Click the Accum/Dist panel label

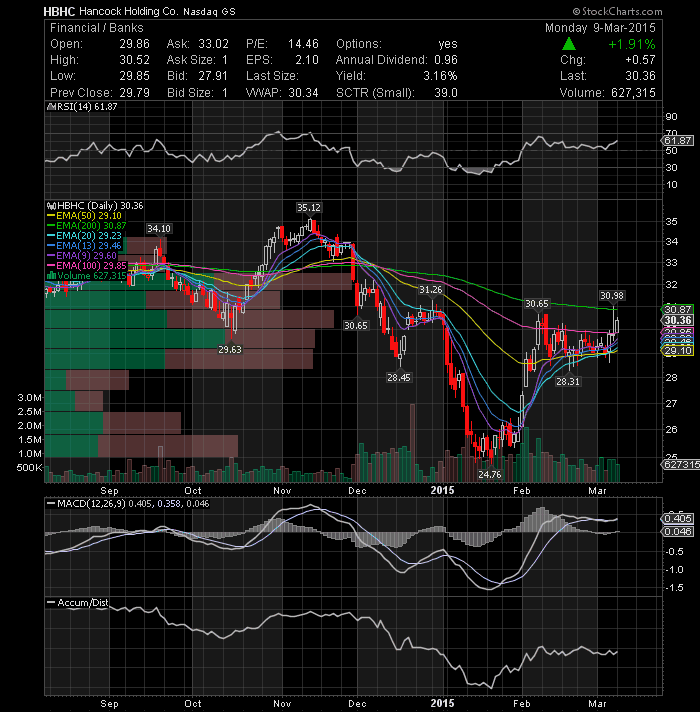pyautogui.click(x=83, y=603)
